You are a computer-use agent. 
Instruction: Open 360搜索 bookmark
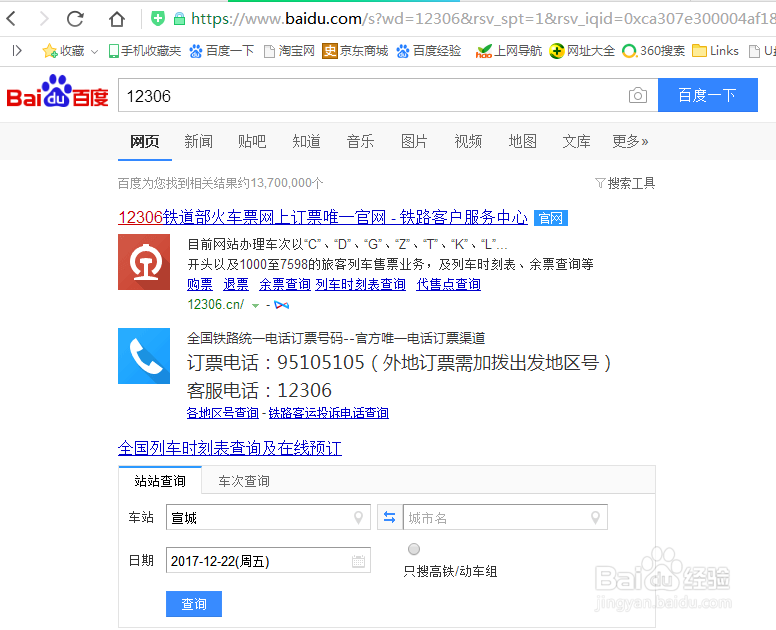click(x=653, y=50)
